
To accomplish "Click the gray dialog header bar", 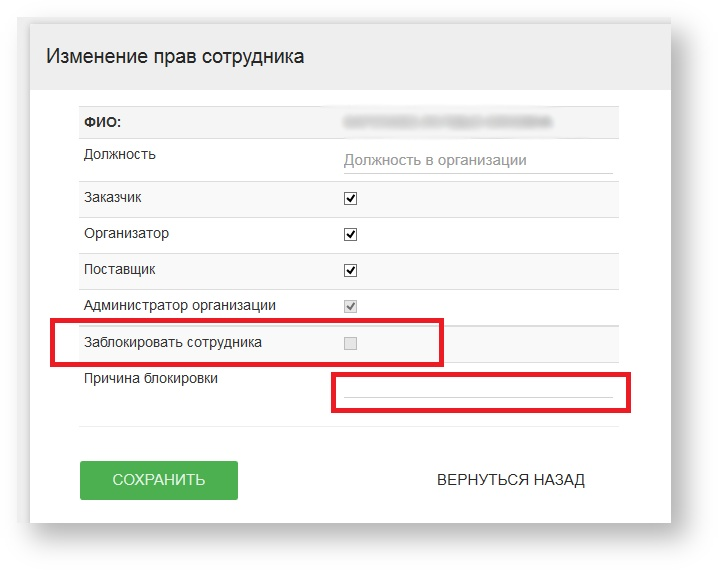I will (500, 57).
